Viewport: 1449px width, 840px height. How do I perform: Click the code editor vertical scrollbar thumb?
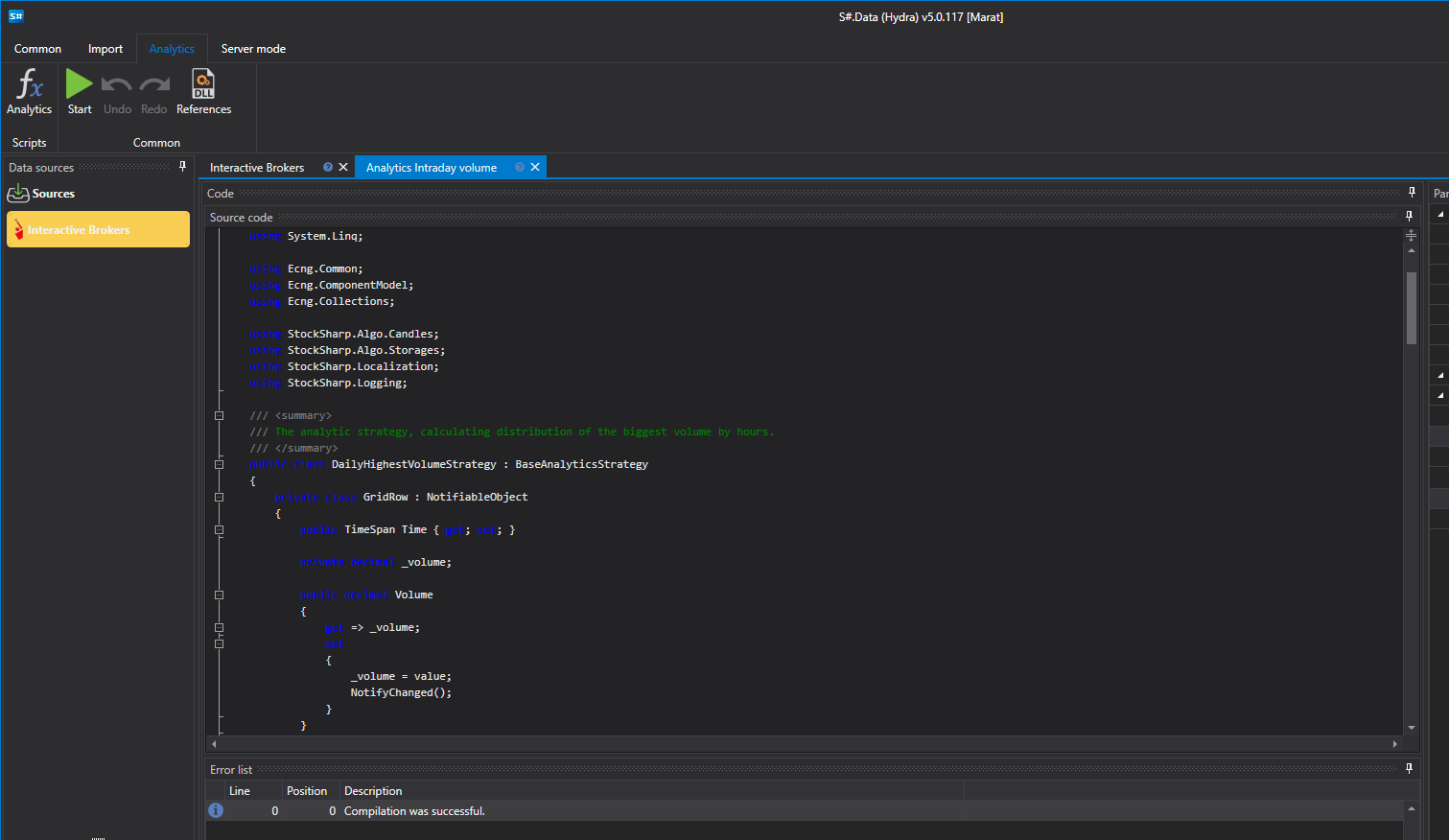1411,308
